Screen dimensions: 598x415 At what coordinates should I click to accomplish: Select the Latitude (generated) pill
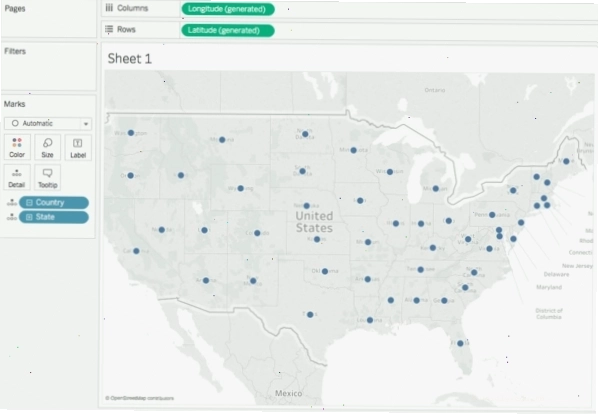[x=228, y=31]
